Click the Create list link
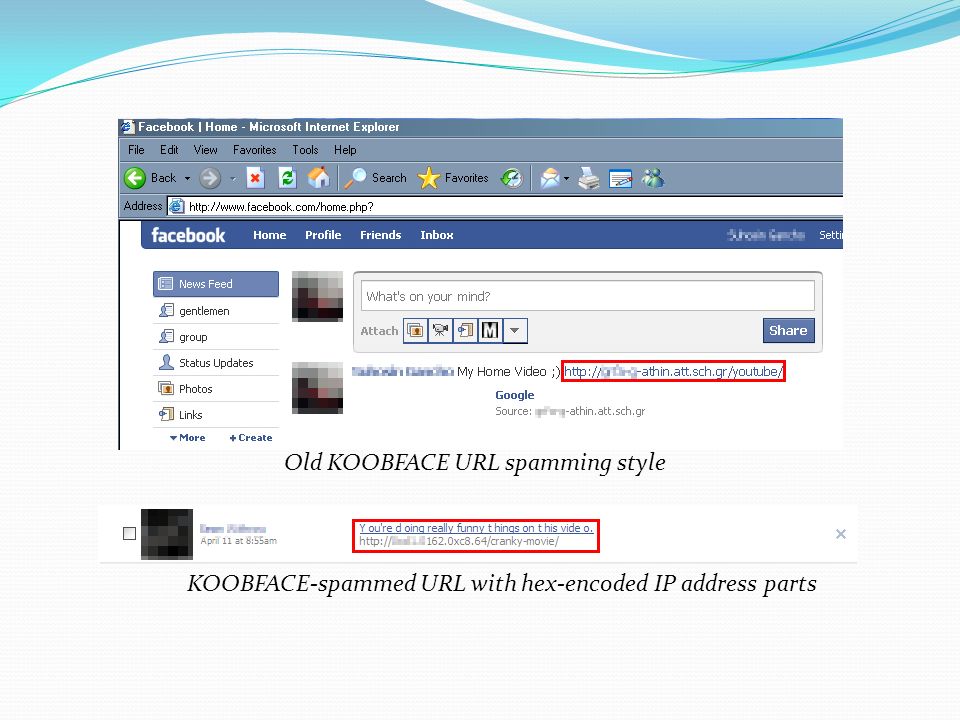The image size is (960, 720). pos(250,438)
